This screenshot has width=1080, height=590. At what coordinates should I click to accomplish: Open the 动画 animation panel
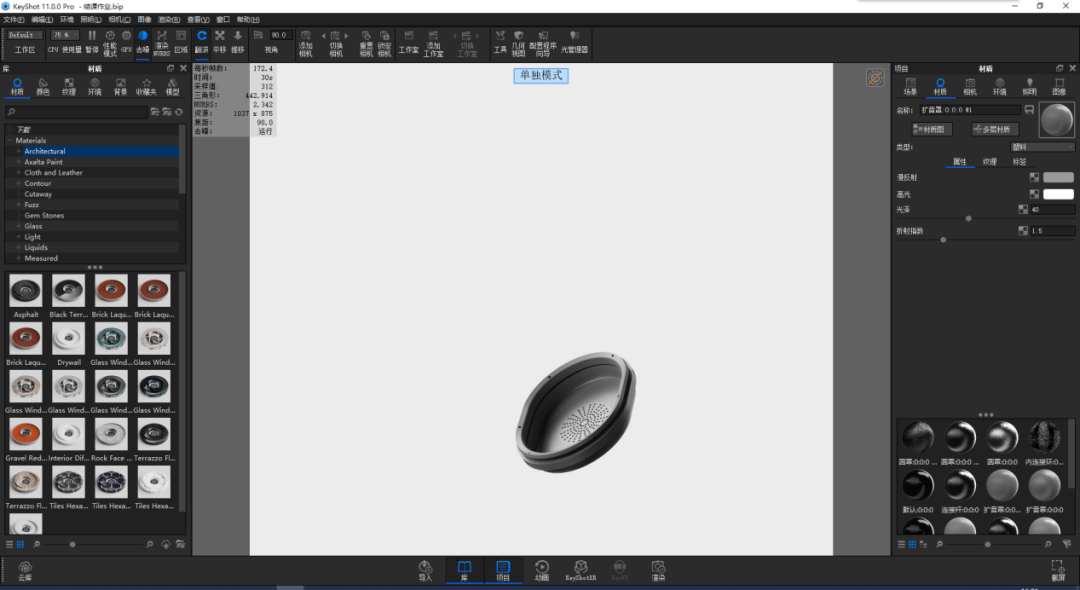click(x=542, y=570)
